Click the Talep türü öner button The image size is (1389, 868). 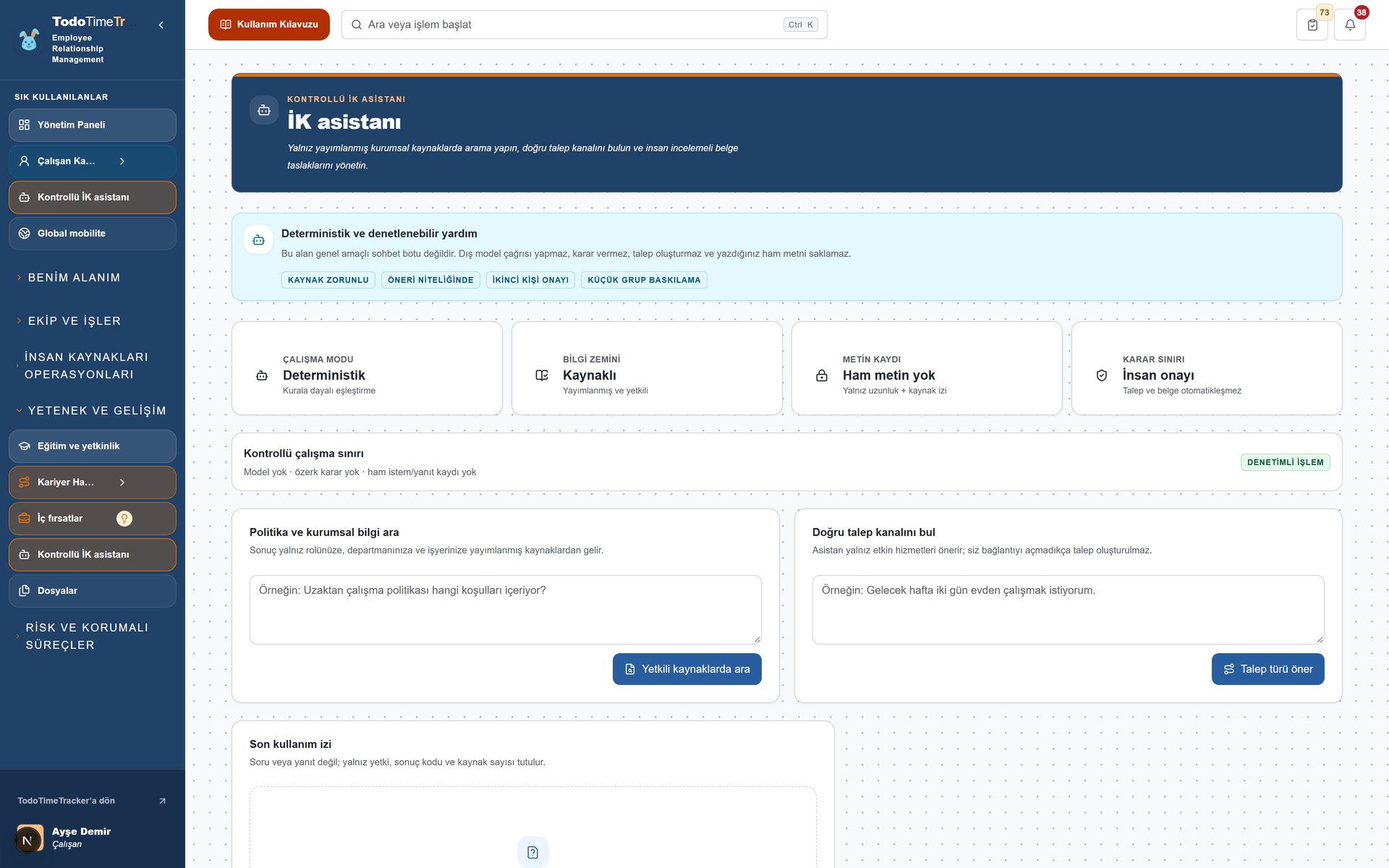click(x=1267, y=669)
